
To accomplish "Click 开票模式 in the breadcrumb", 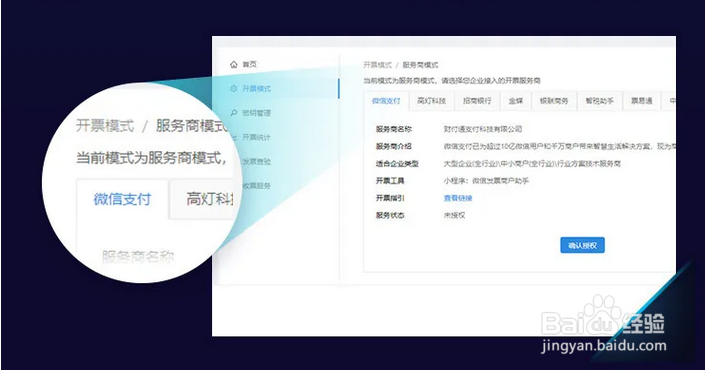I will (378, 65).
